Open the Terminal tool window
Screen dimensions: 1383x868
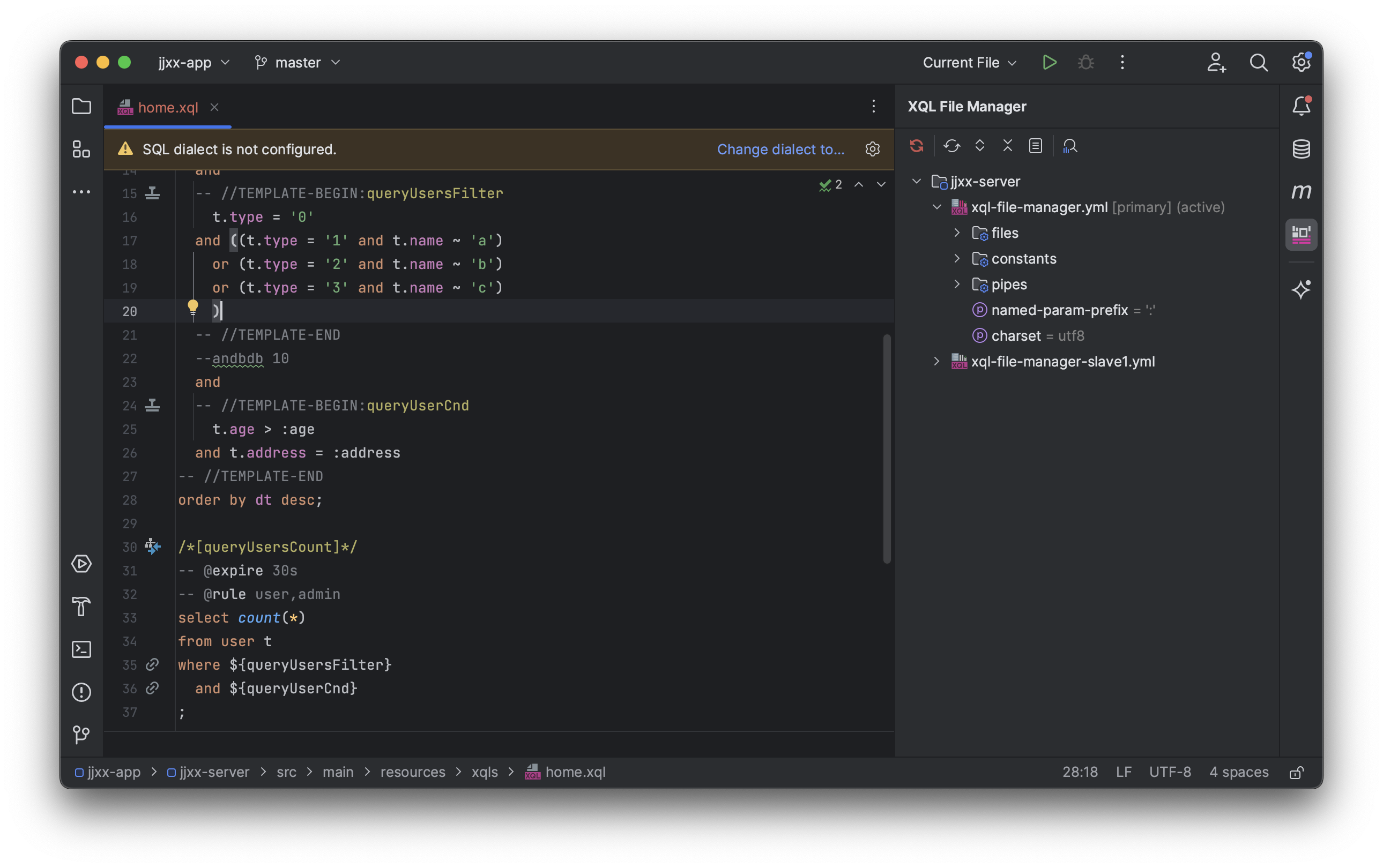click(x=81, y=649)
